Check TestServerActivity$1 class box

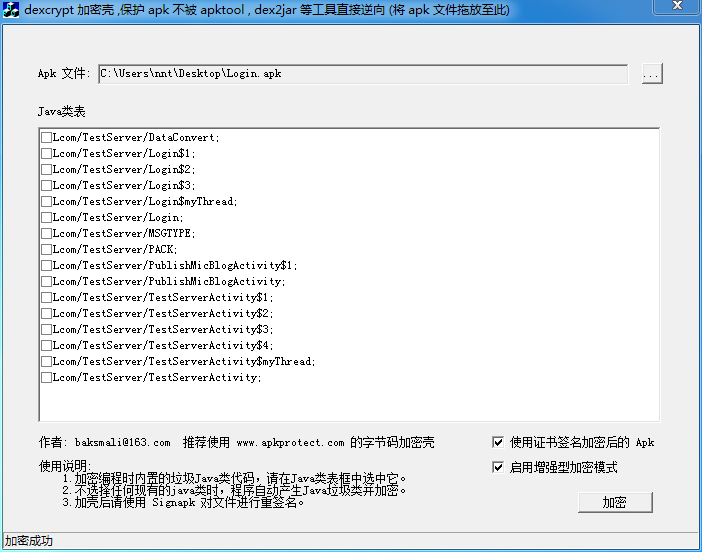coord(46,297)
